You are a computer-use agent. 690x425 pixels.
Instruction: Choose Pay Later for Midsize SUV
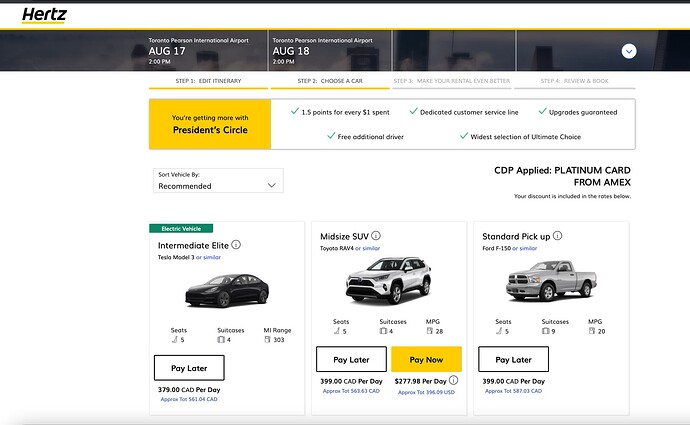351,359
